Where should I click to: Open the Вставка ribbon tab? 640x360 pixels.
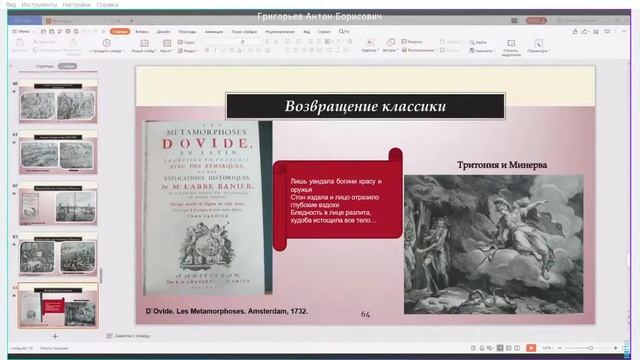pyautogui.click(x=142, y=31)
